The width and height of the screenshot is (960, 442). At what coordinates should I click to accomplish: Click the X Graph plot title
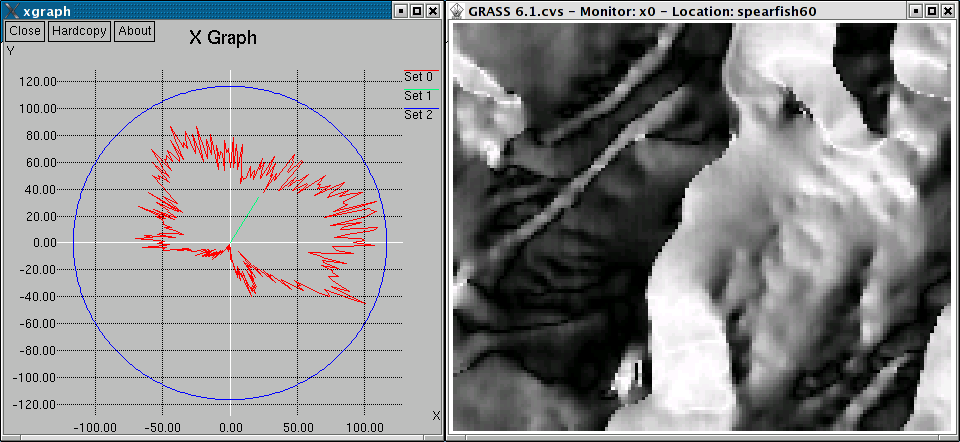222,39
